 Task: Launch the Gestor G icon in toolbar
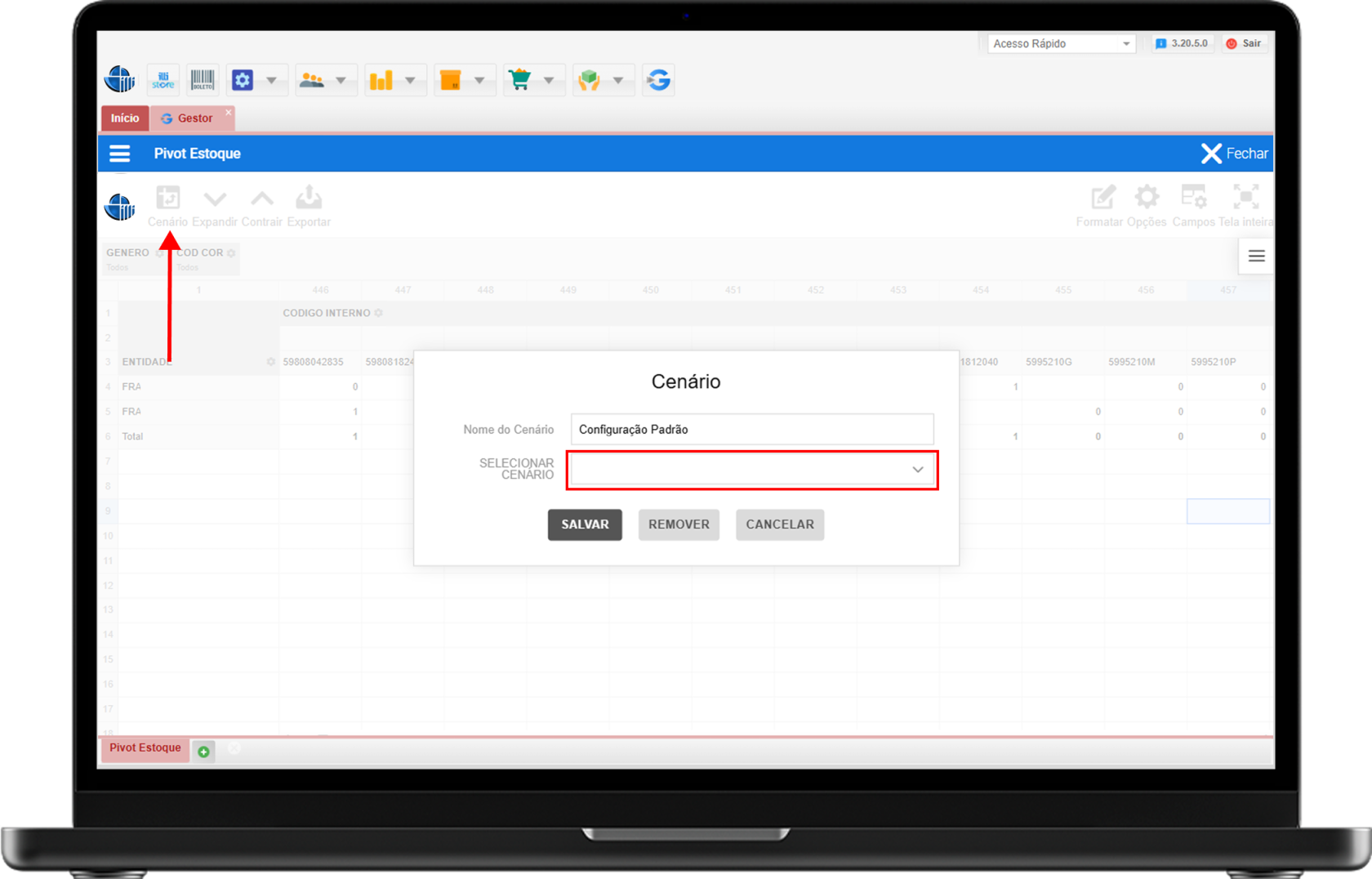point(658,80)
